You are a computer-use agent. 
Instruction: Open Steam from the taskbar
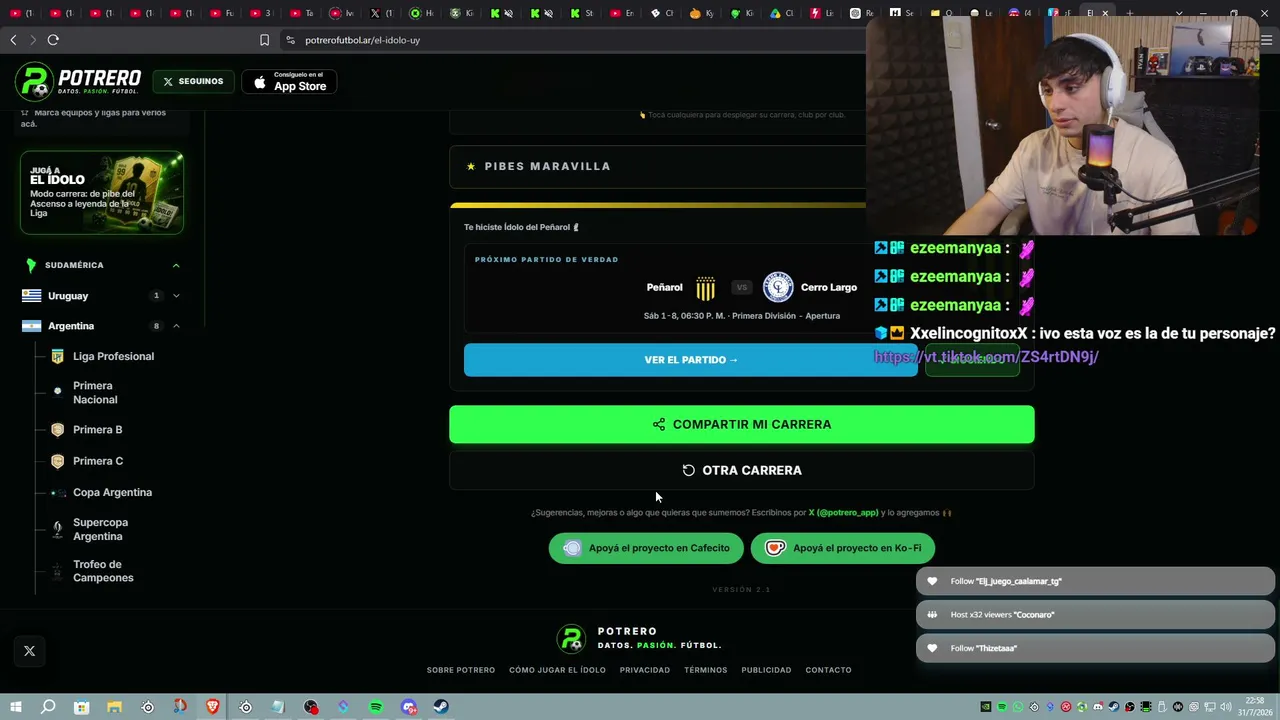tap(441, 707)
